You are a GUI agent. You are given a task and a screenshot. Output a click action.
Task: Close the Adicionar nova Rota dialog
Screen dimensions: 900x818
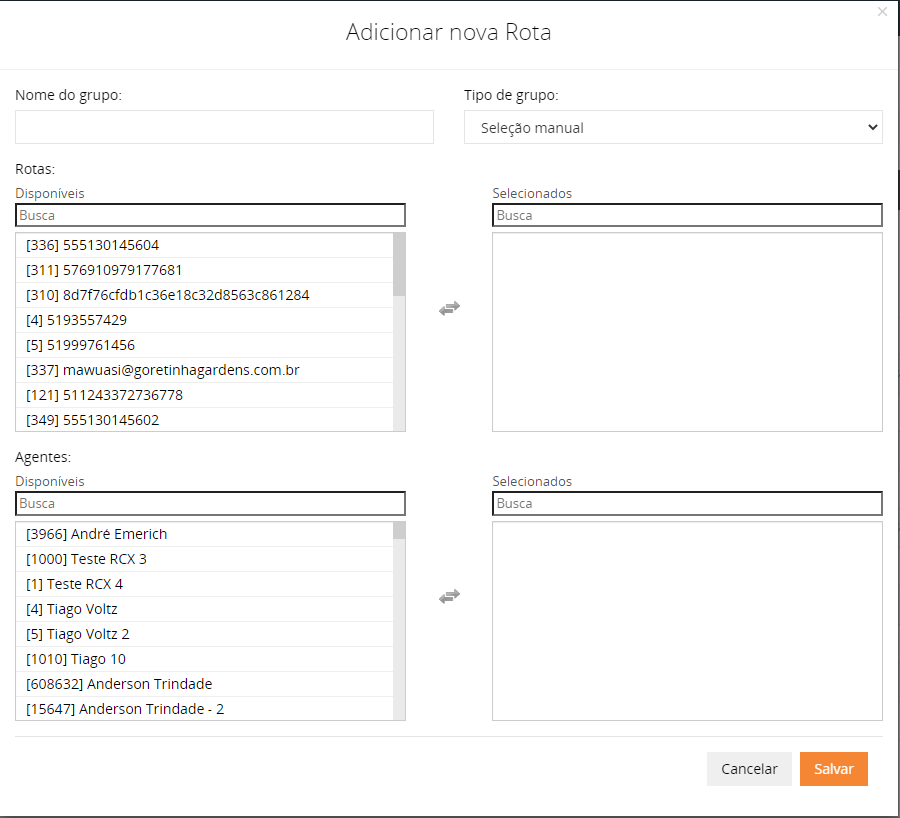click(882, 11)
